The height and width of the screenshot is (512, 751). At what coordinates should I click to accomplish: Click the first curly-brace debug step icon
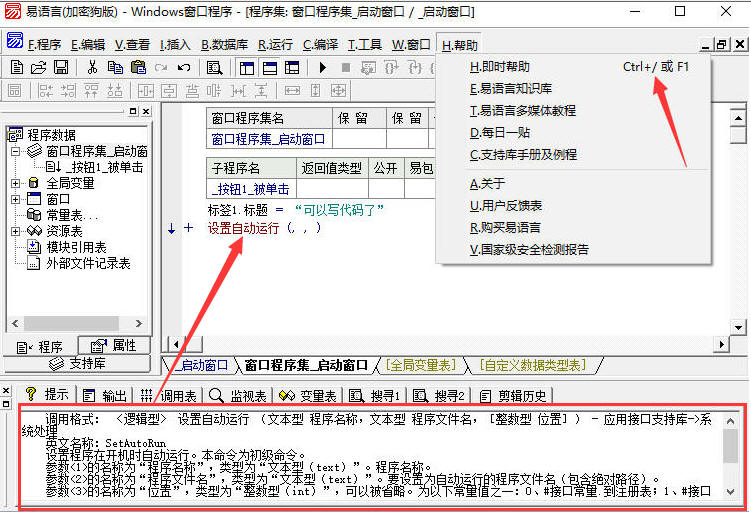[x=391, y=68]
